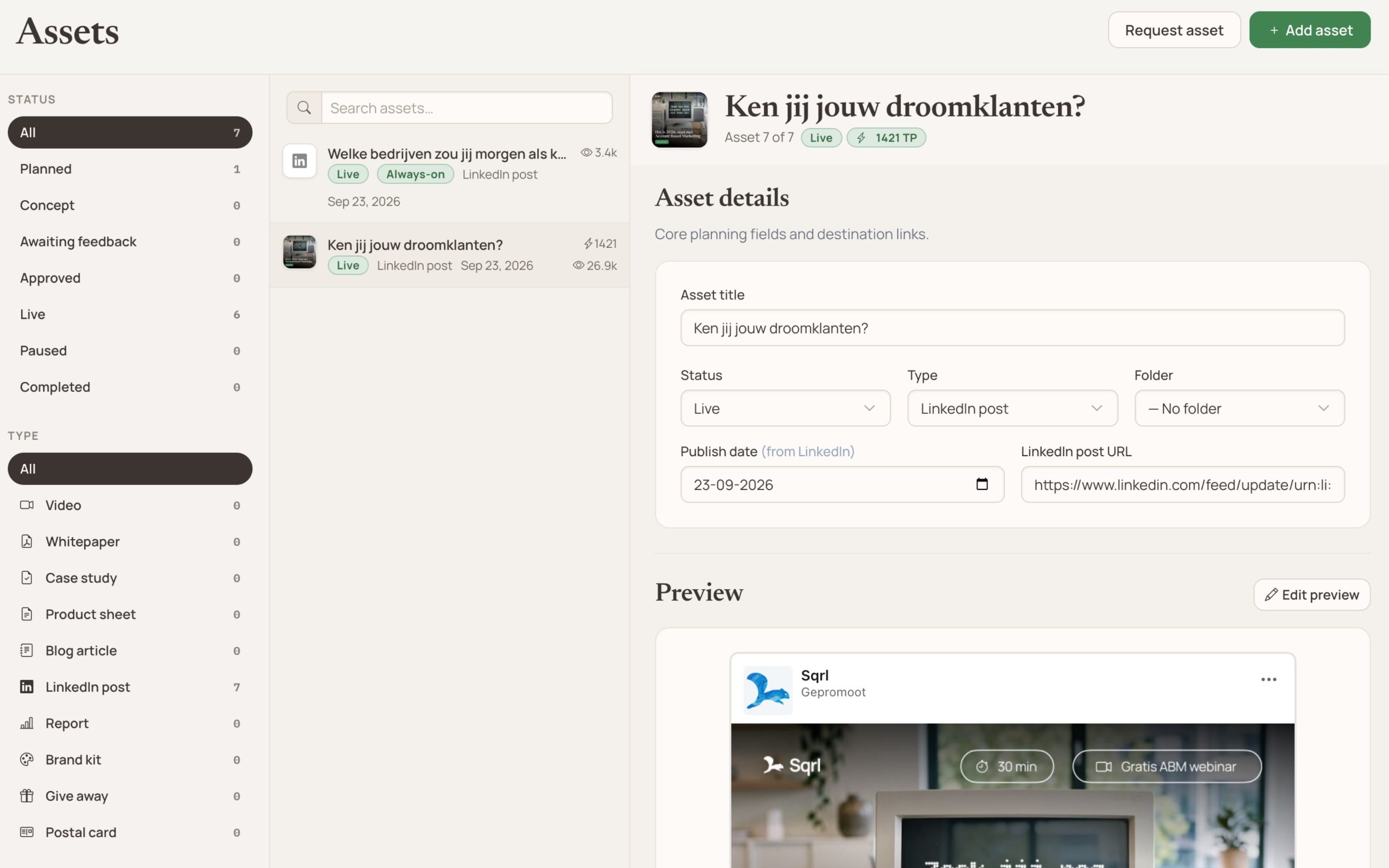Screen dimensions: 1389x868
Task: Filter by Brand kit palette icon
Action: pyautogui.click(x=27, y=759)
